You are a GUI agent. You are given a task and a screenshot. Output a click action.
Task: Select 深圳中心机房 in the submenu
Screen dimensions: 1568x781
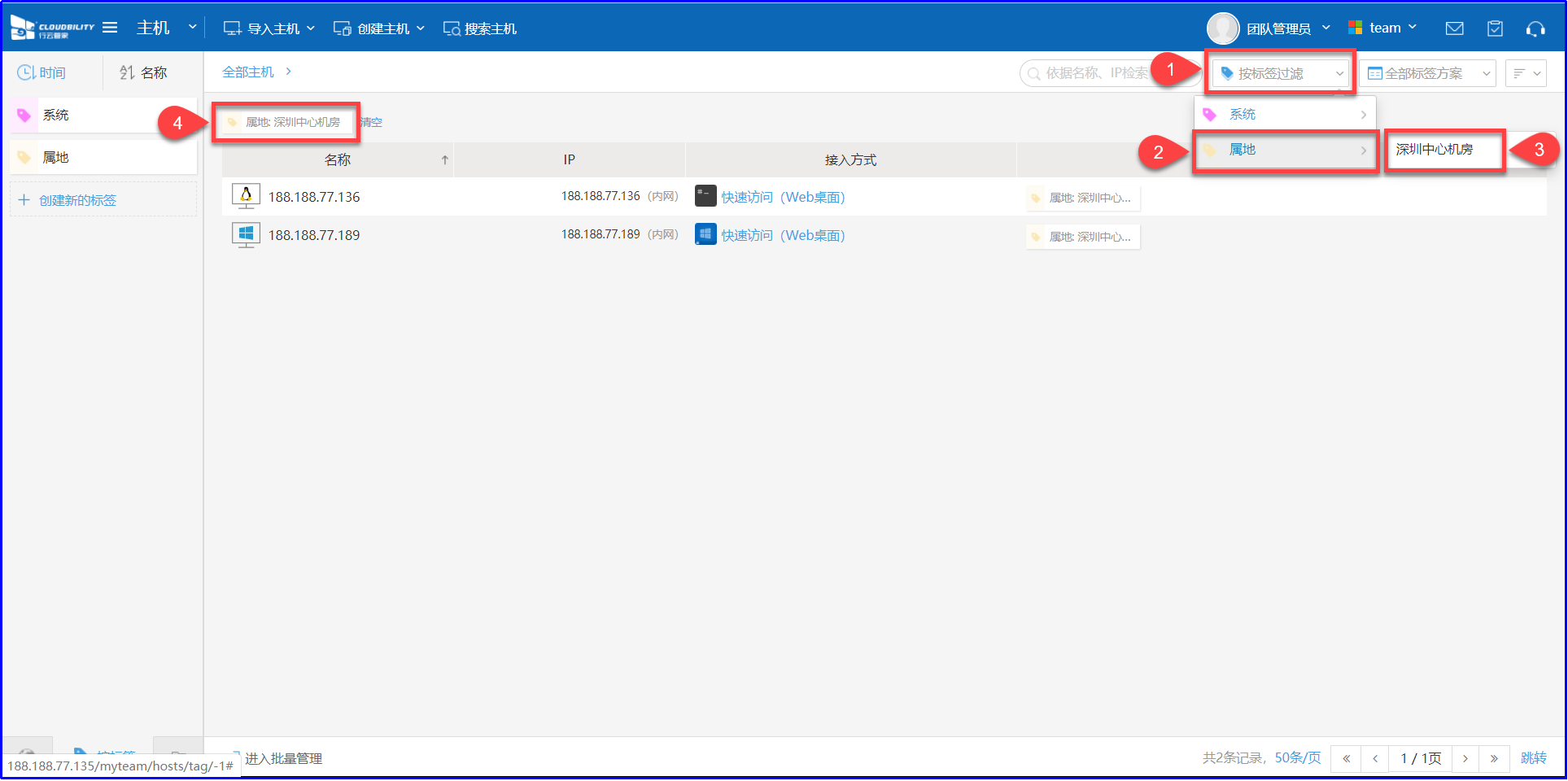click(x=1435, y=150)
